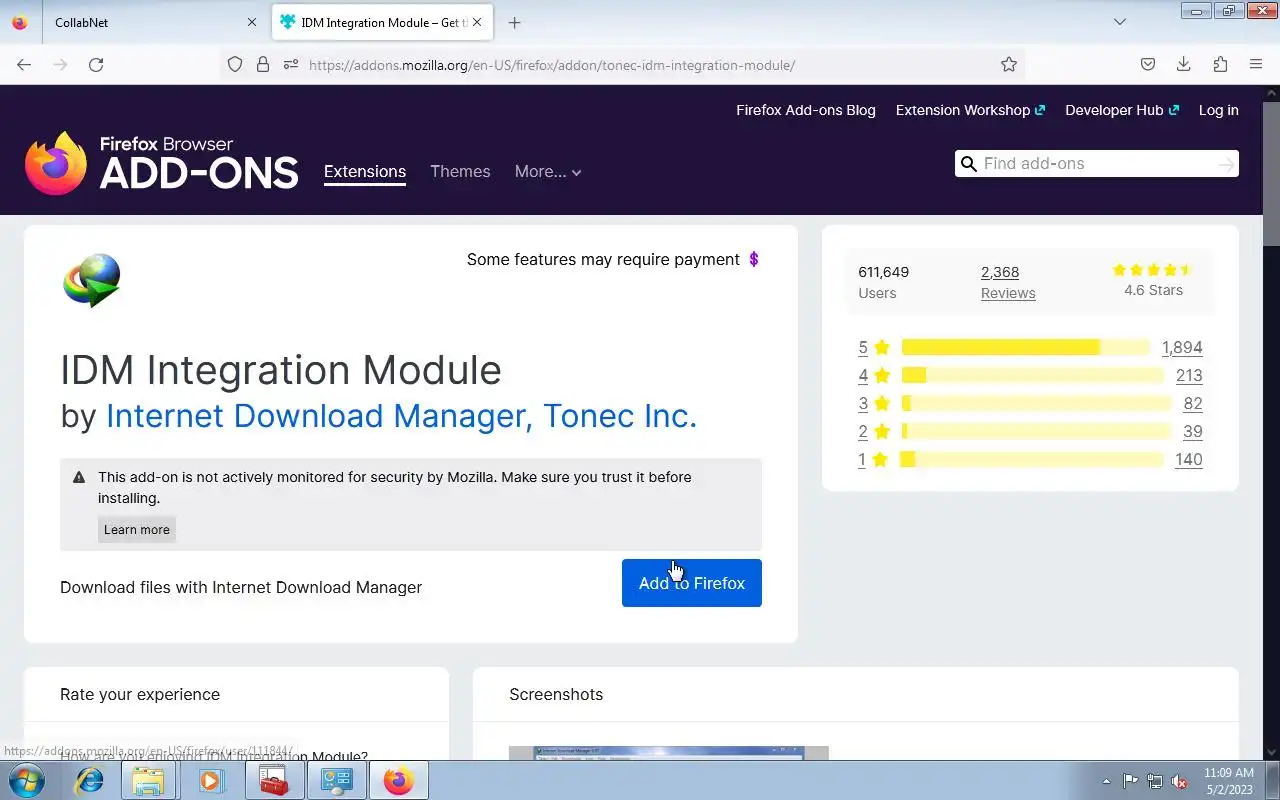Open the red toolbox taskbar icon

(x=274, y=780)
